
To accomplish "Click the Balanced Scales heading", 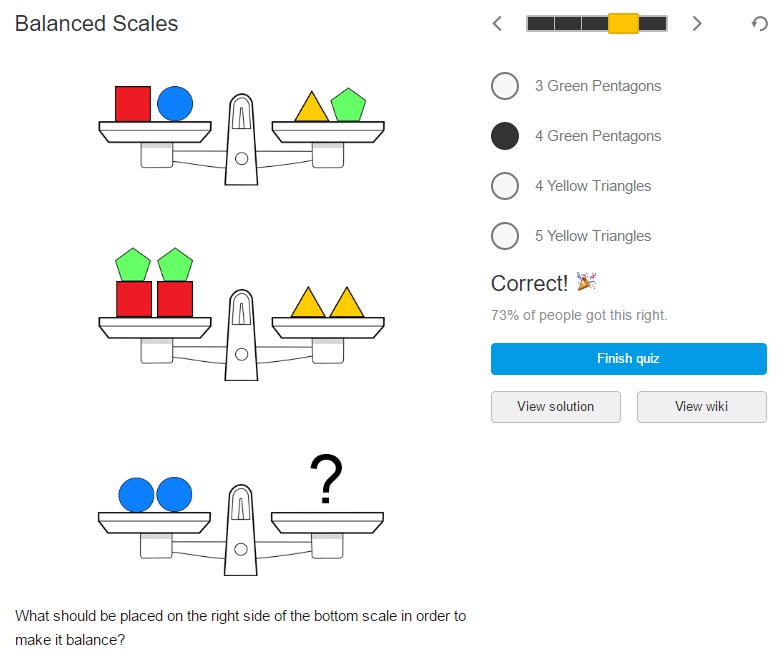I will [96, 23].
